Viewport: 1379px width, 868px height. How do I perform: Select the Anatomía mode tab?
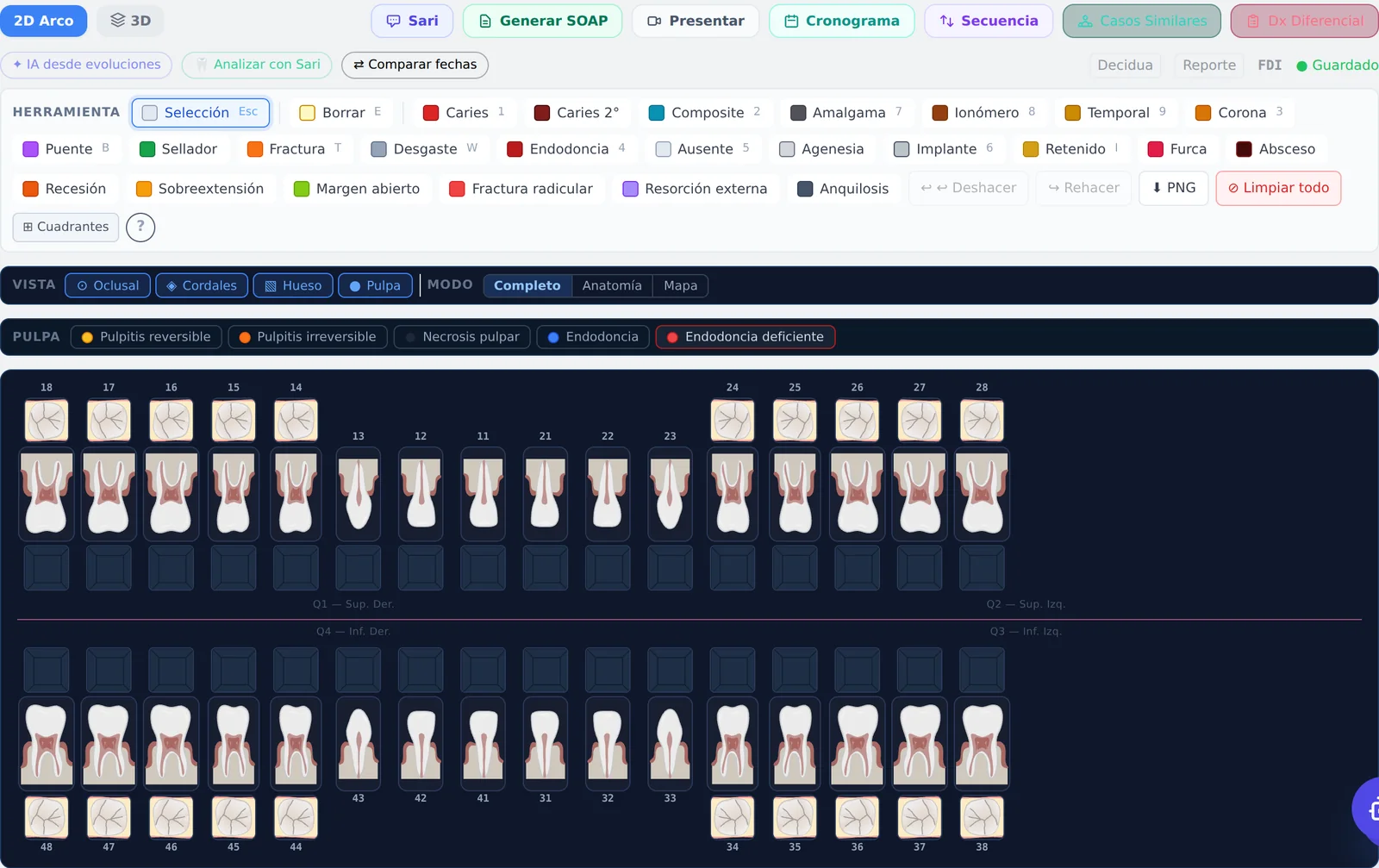point(612,285)
